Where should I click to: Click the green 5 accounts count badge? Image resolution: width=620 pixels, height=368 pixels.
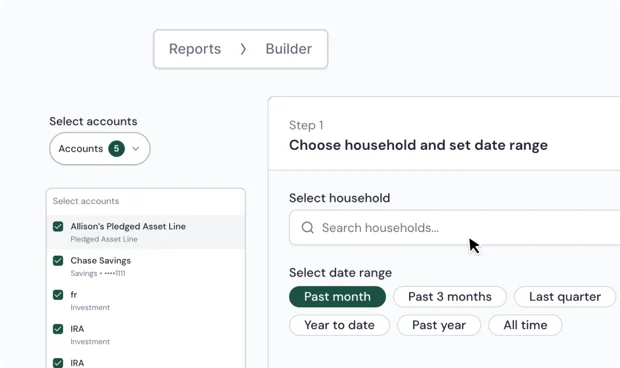point(117,149)
